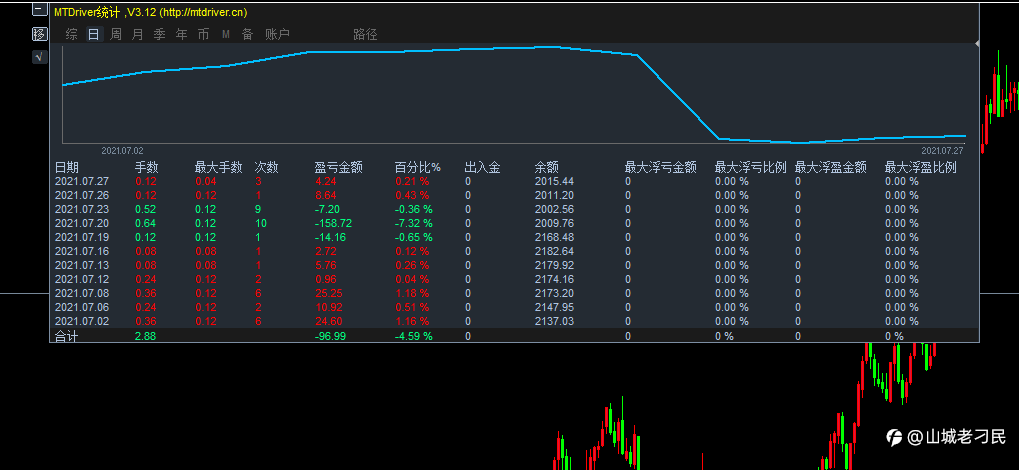Select the 备 tab
Screen dimensions: 1019x470
click(x=248, y=34)
